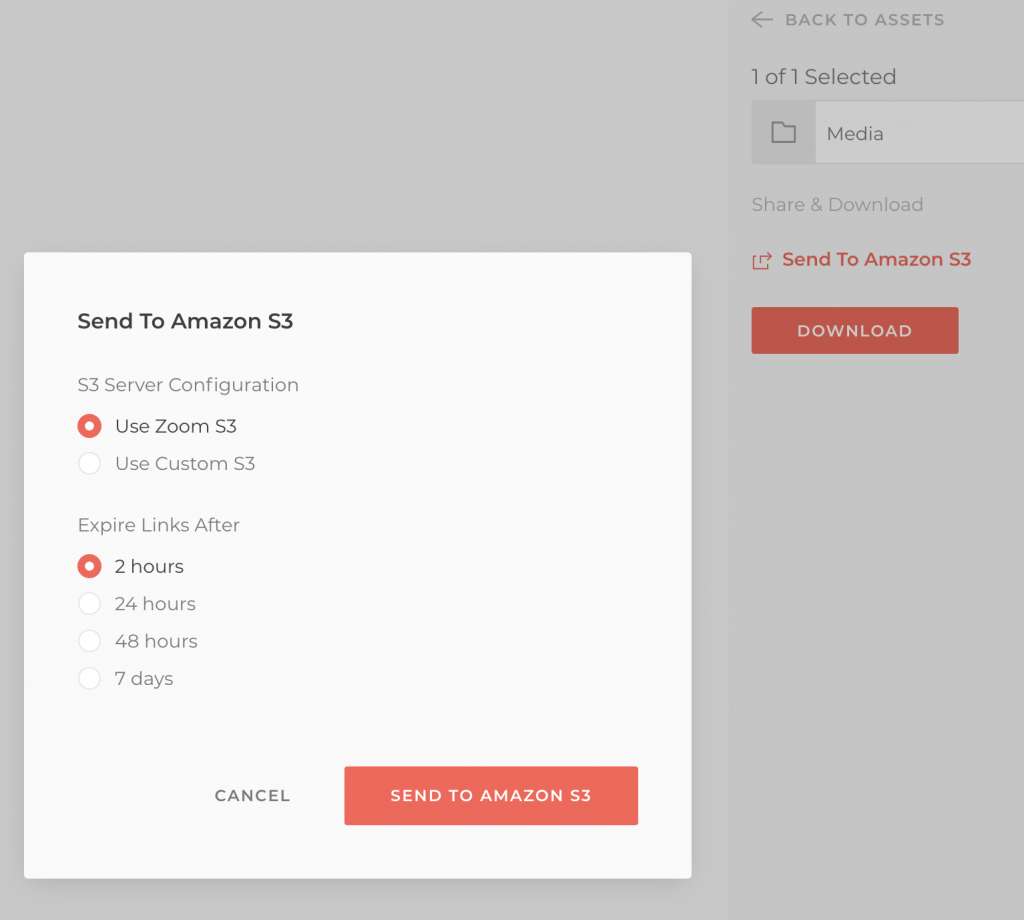This screenshot has height=920, width=1024.
Task: Choose 48 hours link expiry
Action: (89, 641)
